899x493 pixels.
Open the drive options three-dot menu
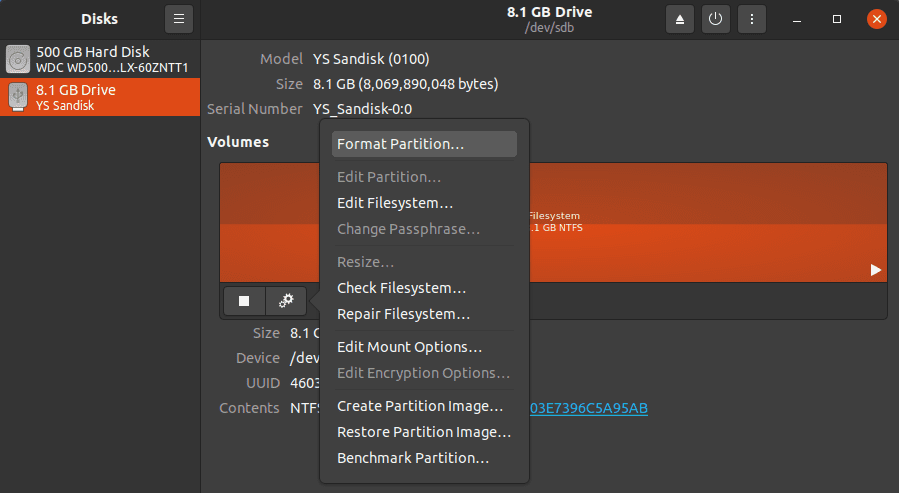tap(752, 19)
